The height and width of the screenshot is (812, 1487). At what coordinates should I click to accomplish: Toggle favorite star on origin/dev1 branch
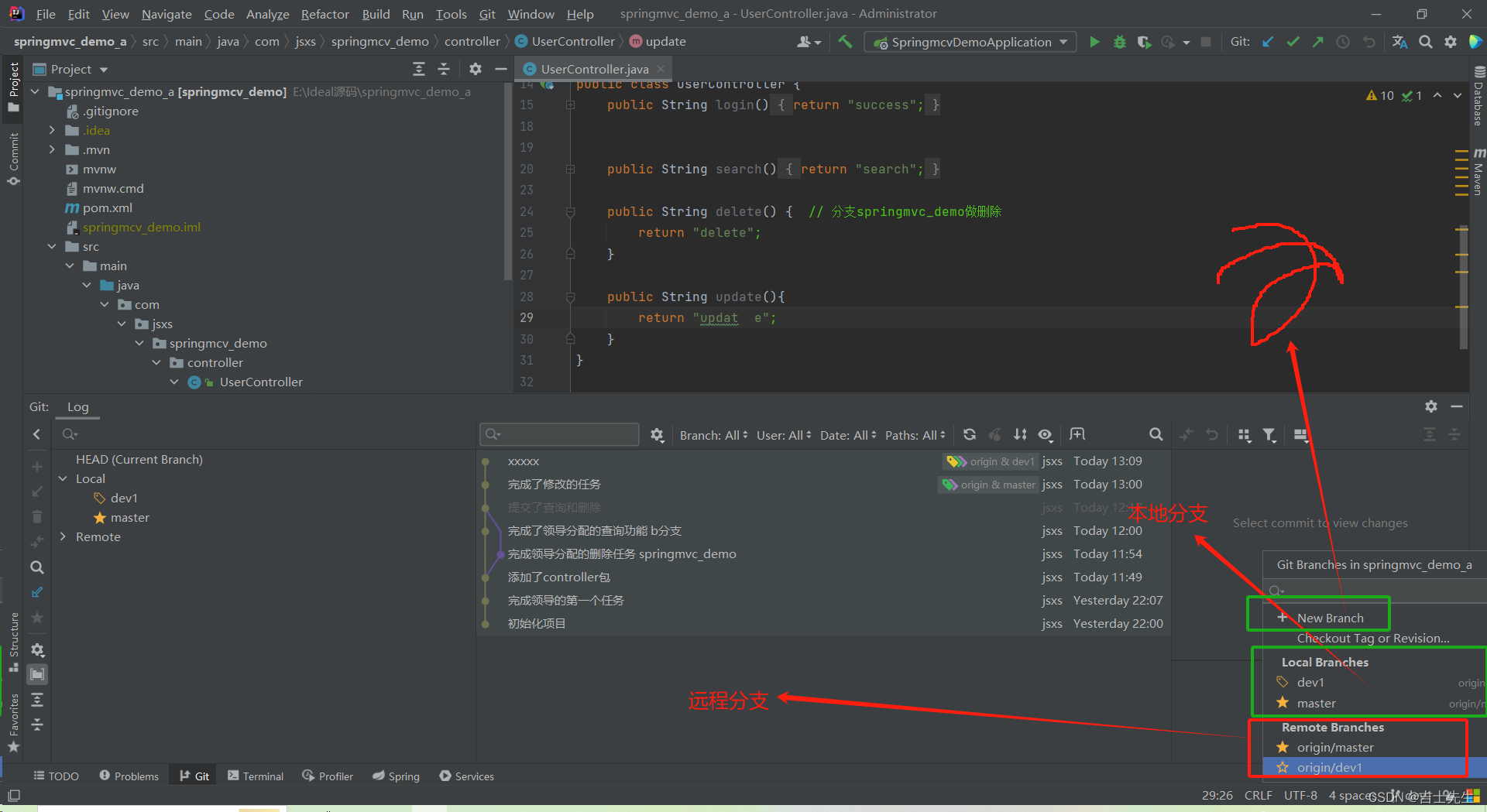(x=1283, y=767)
